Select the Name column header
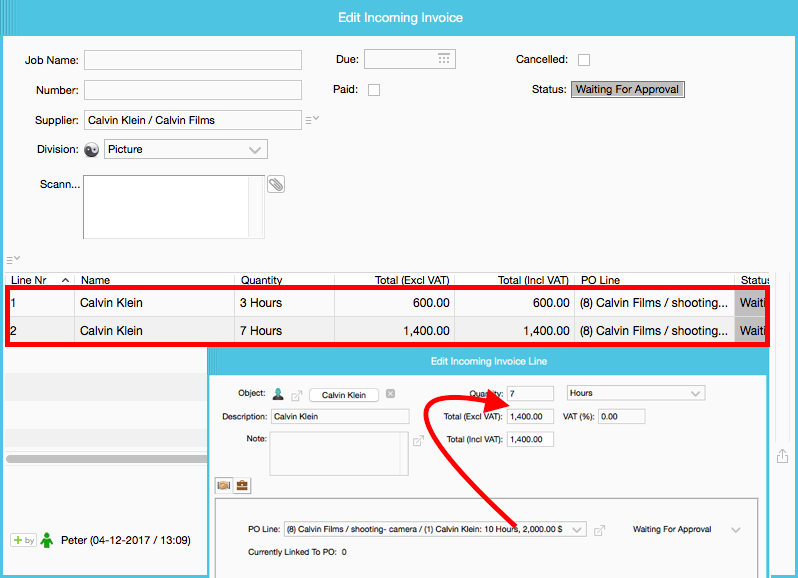This screenshot has height=578, width=798. (154, 280)
